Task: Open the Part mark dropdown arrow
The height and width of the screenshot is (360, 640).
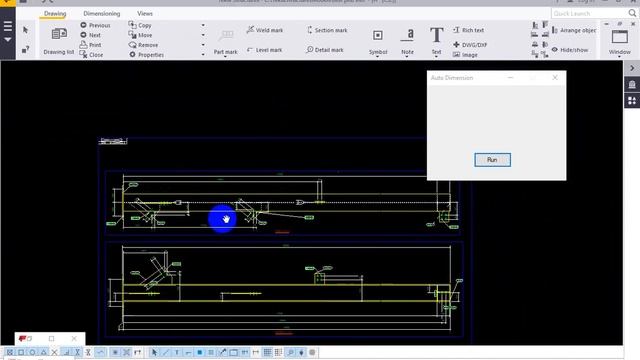Action: (x=225, y=57)
